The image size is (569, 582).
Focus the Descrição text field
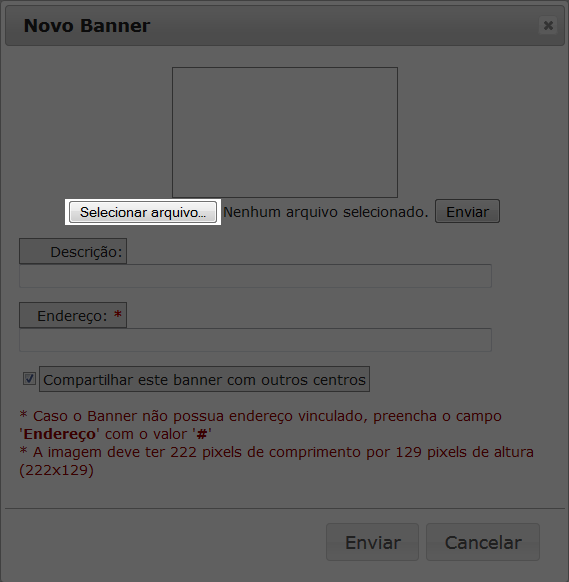tap(255, 276)
